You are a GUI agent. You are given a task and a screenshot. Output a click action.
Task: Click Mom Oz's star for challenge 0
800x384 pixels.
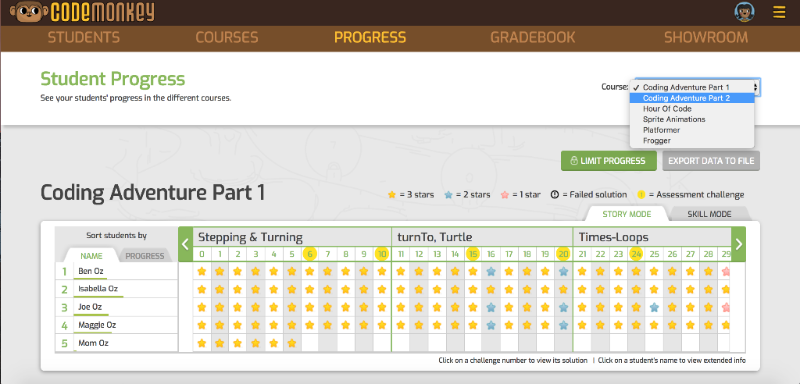click(x=202, y=343)
